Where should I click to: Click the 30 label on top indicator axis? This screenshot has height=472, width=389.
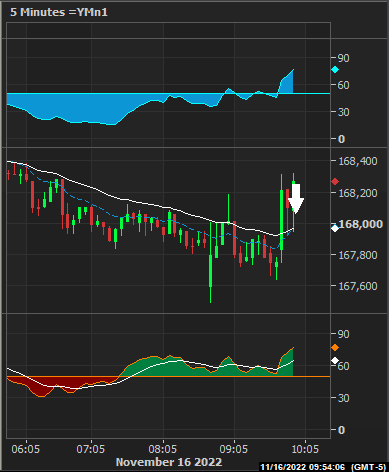pos(344,112)
